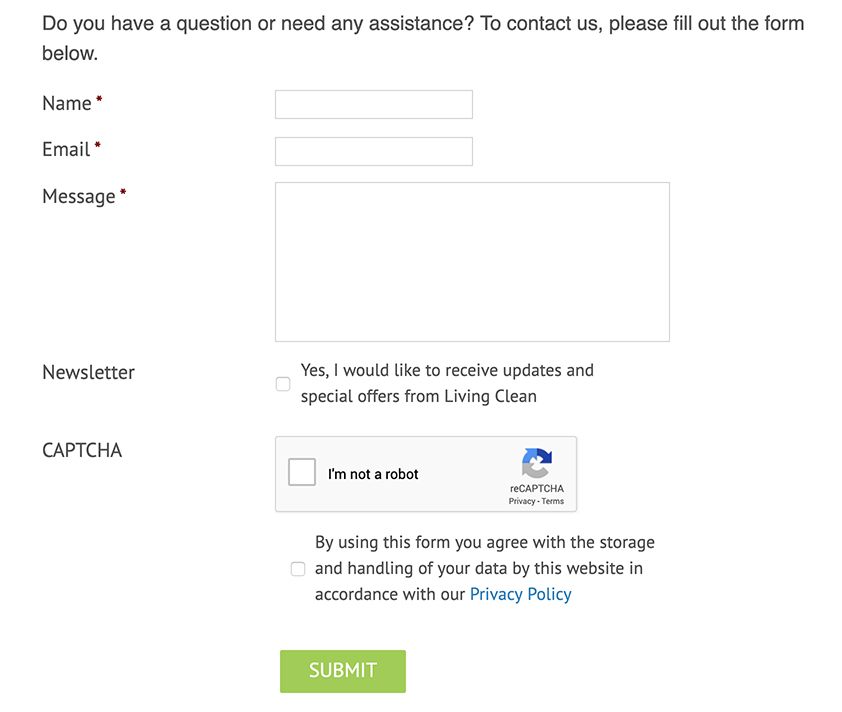Click inside the Message text area

pos(472,260)
